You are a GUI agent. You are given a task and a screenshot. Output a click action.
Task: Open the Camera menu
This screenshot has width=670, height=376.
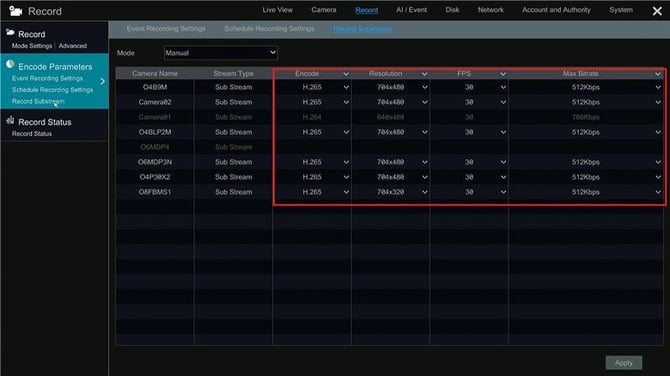tap(323, 10)
